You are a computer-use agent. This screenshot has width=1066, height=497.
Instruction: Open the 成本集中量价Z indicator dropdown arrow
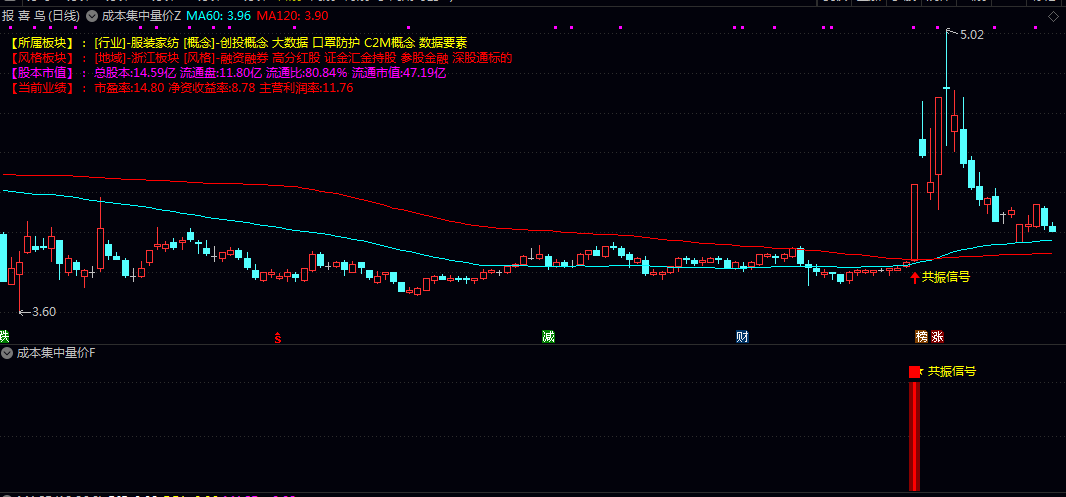(x=92, y=15)
